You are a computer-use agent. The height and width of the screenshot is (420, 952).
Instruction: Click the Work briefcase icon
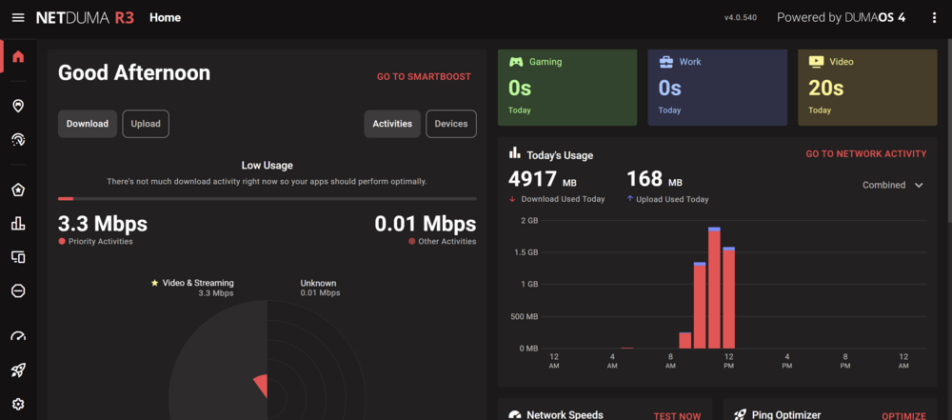point(665,61)
